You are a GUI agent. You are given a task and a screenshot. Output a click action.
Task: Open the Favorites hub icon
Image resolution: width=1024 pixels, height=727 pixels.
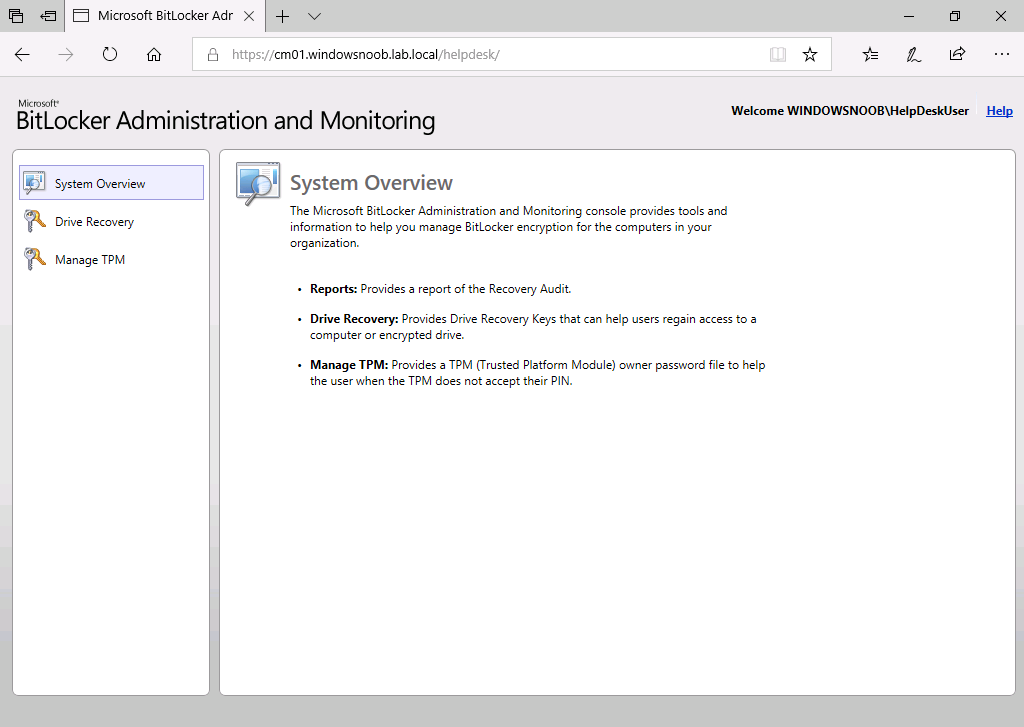(870, 54)
